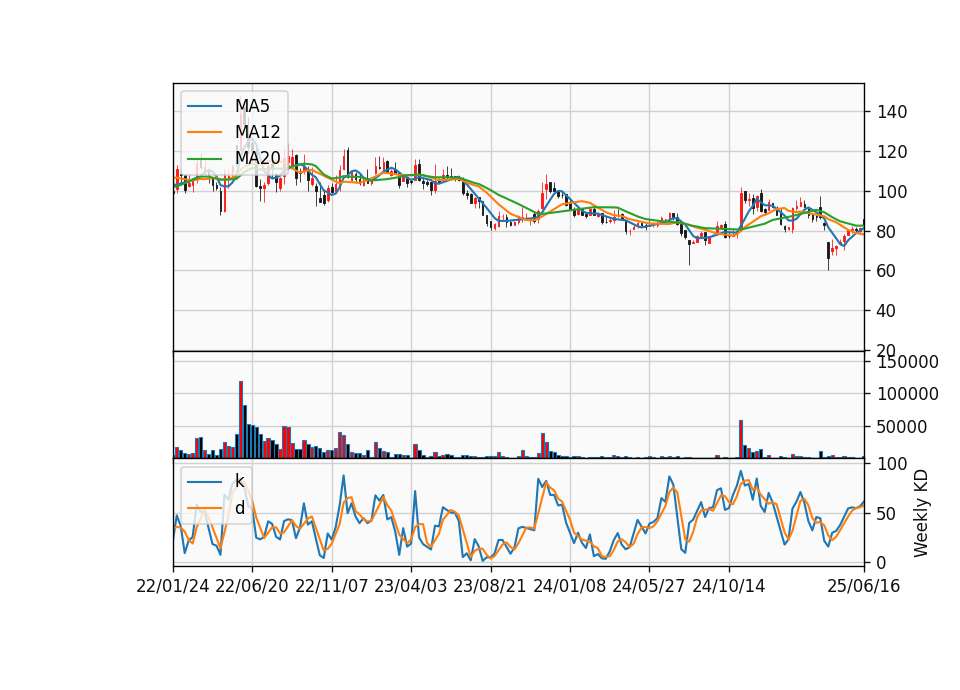Click the 25/06/16 date label
Screen dimensions: 960x690
[864, 586]
